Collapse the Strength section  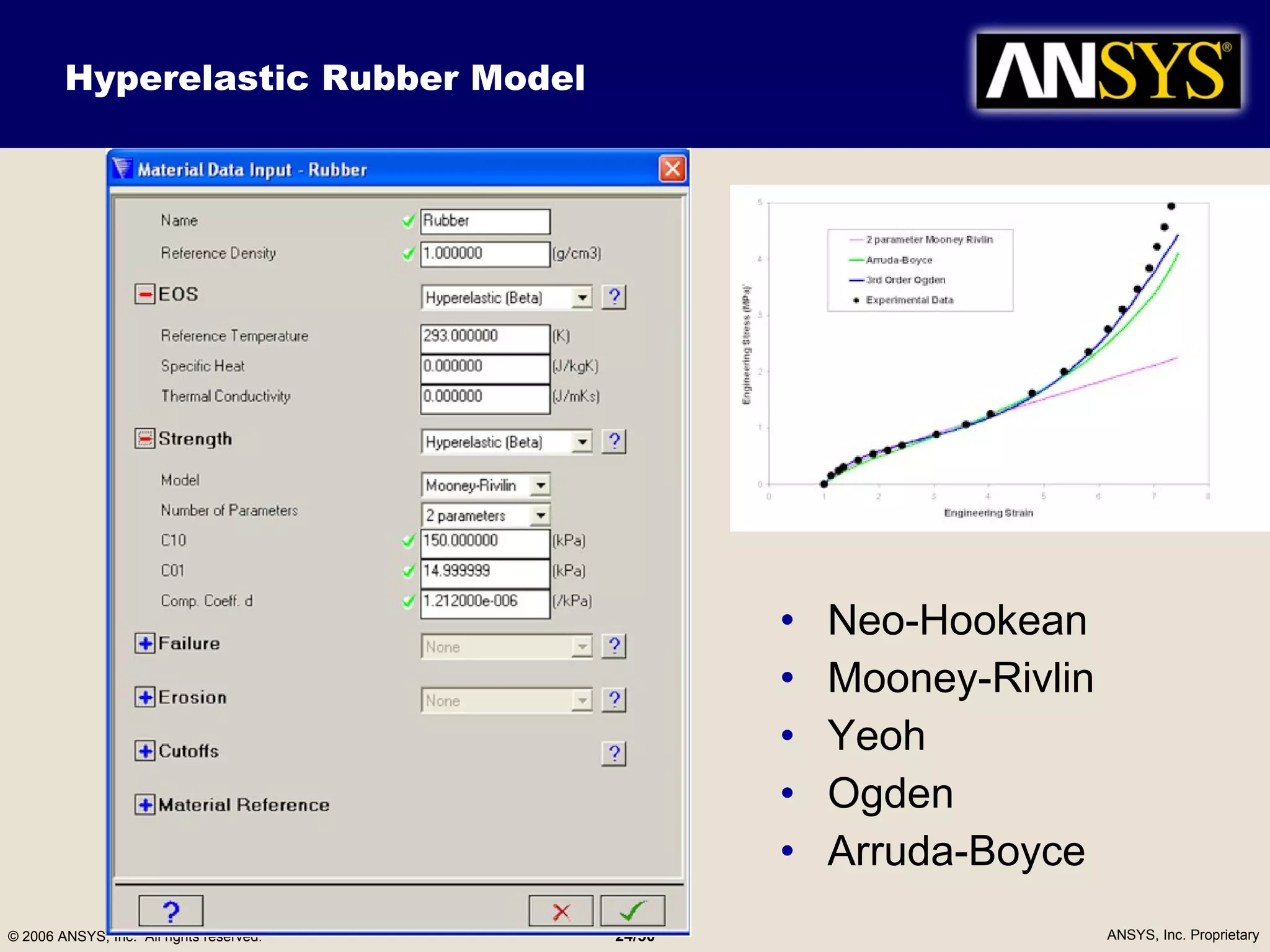(145, 438)
